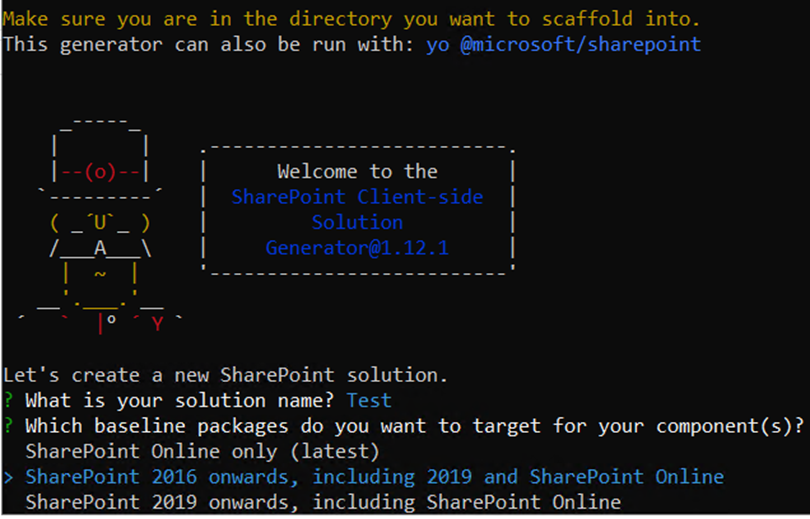This screenshot has height=519, width=810.
Task: Click 'This generator can also be run with:' text
Action: click(x=208, y=44)
